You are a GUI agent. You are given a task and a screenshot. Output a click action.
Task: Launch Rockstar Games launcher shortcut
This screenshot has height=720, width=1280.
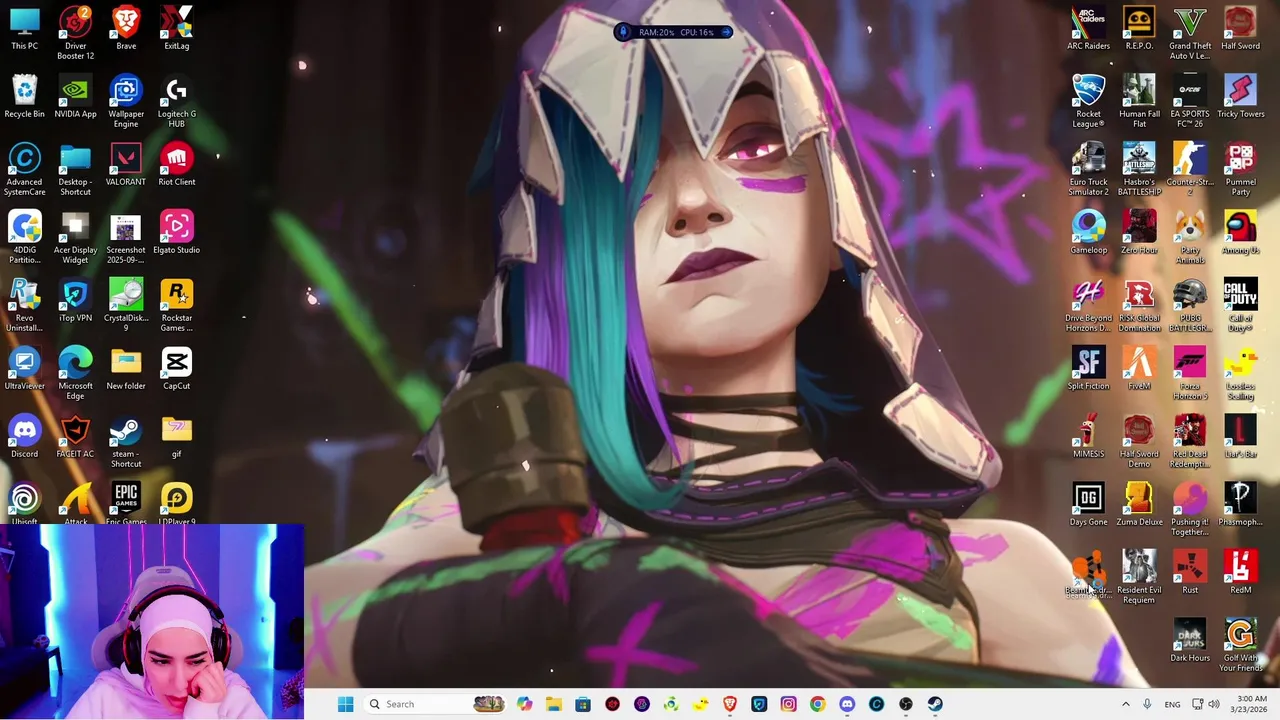point(177,305)
